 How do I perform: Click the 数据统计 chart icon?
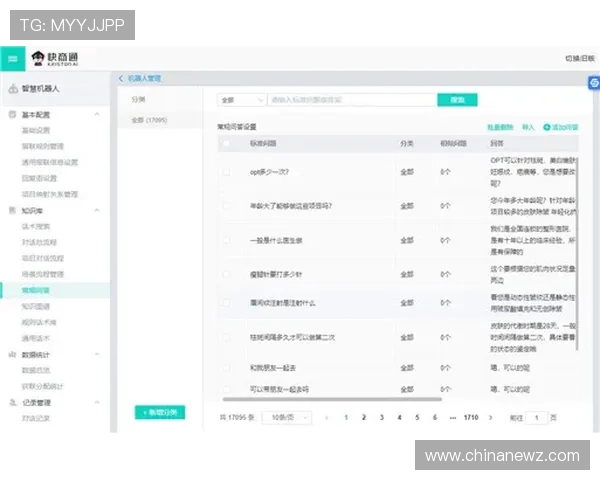(13, 354)
